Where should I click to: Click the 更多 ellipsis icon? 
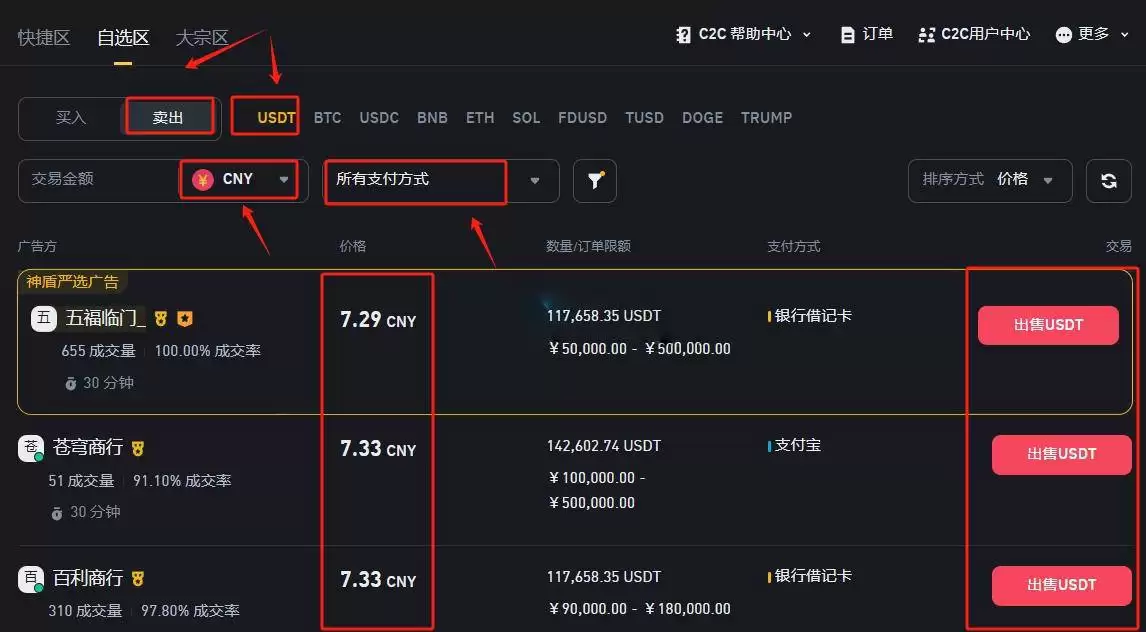point(1062,33)
